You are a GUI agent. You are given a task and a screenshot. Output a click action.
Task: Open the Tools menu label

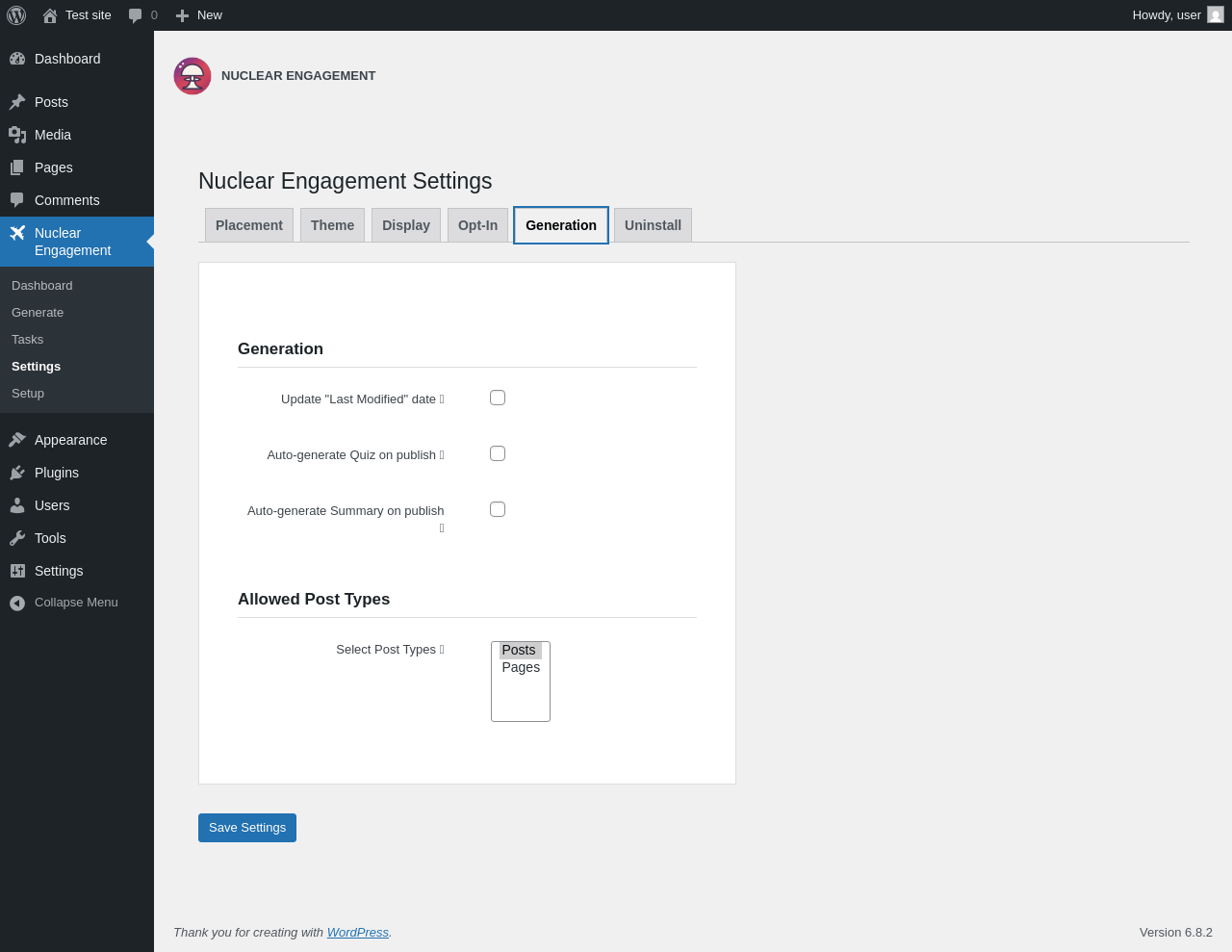tap(50, 538)
